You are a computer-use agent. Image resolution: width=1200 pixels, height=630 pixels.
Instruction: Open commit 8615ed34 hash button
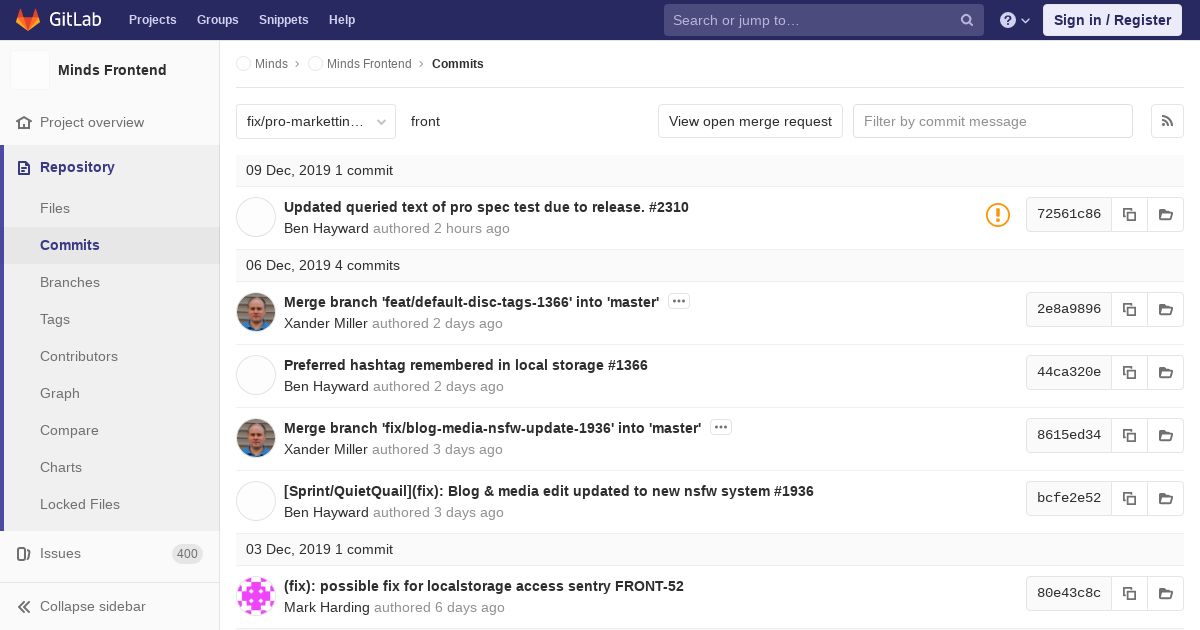pyautogui.click(x=1069, y=435)
